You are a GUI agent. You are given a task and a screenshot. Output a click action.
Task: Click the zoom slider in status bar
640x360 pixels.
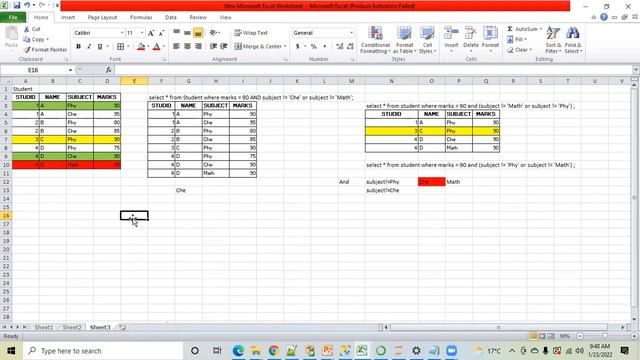[605, 336]
